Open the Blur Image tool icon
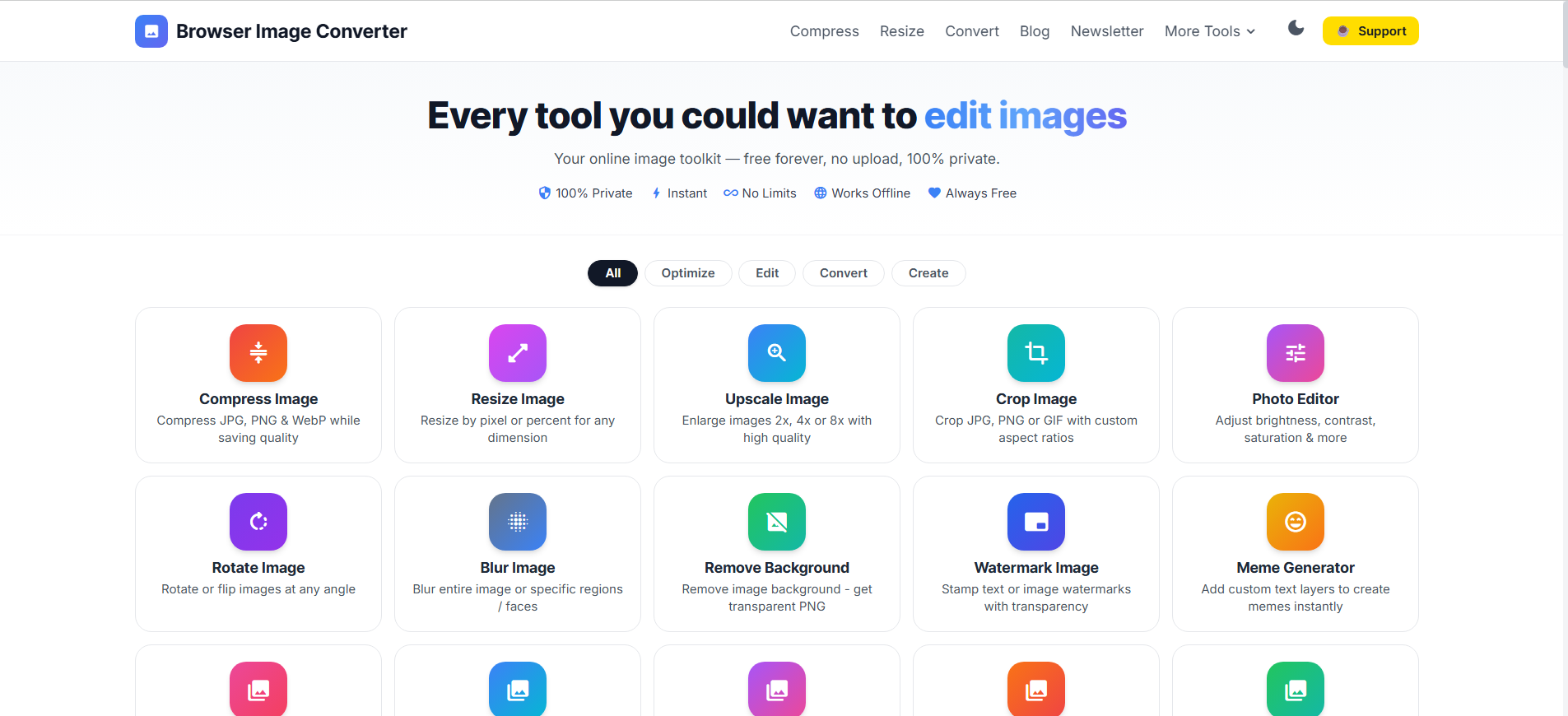The image size is (1568, 716). tap(518, 522)
